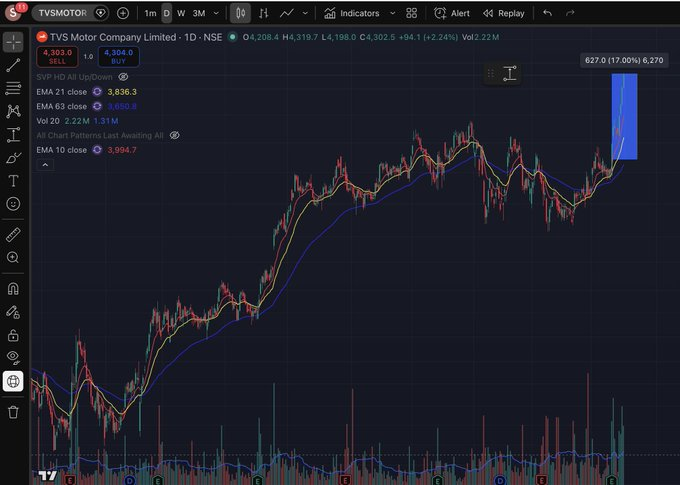Image resolution: width=680 pixels, height=485 pixels.
Task: Remove drawings with trash icon
Action: (x=13, y=412)
